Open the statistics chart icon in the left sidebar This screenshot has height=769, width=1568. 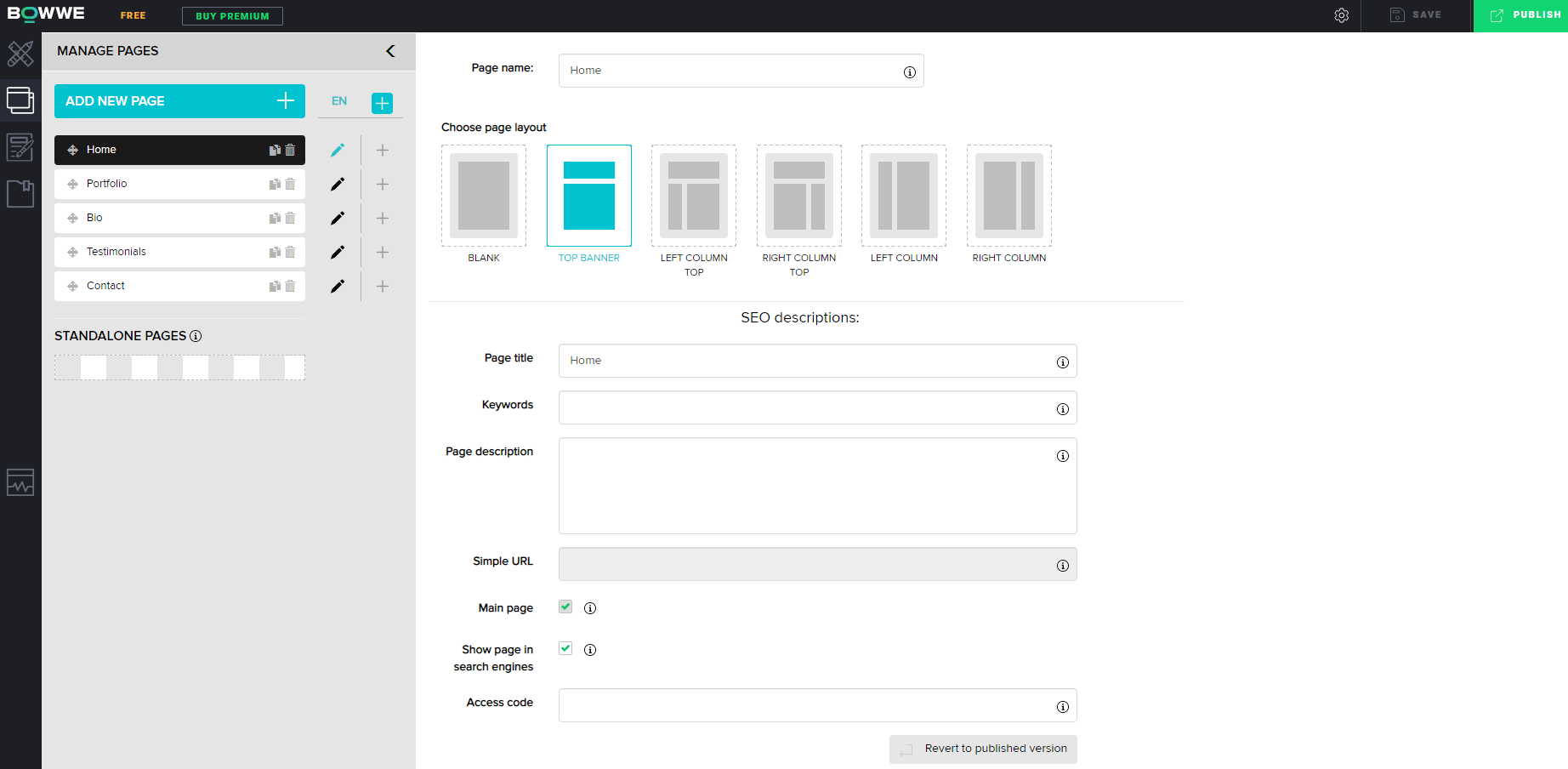click(x=20, y=482)
